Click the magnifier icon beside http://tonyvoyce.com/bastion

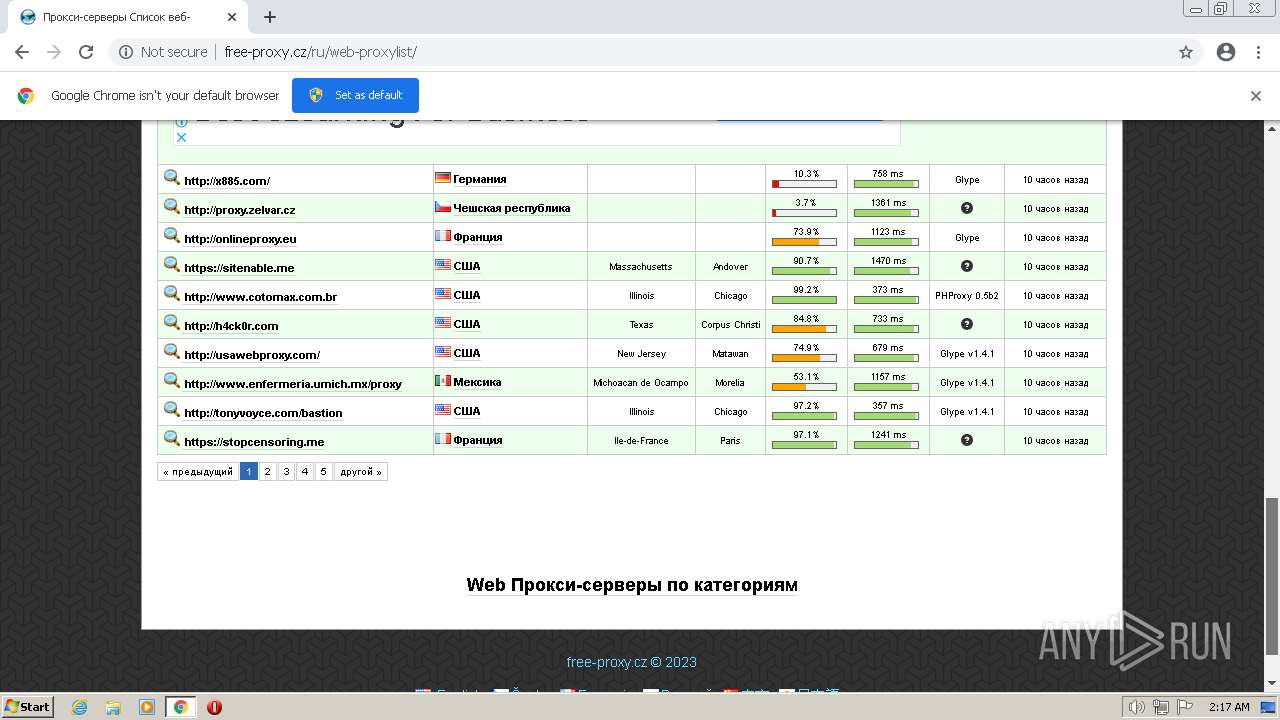click(x=172, y=410)
